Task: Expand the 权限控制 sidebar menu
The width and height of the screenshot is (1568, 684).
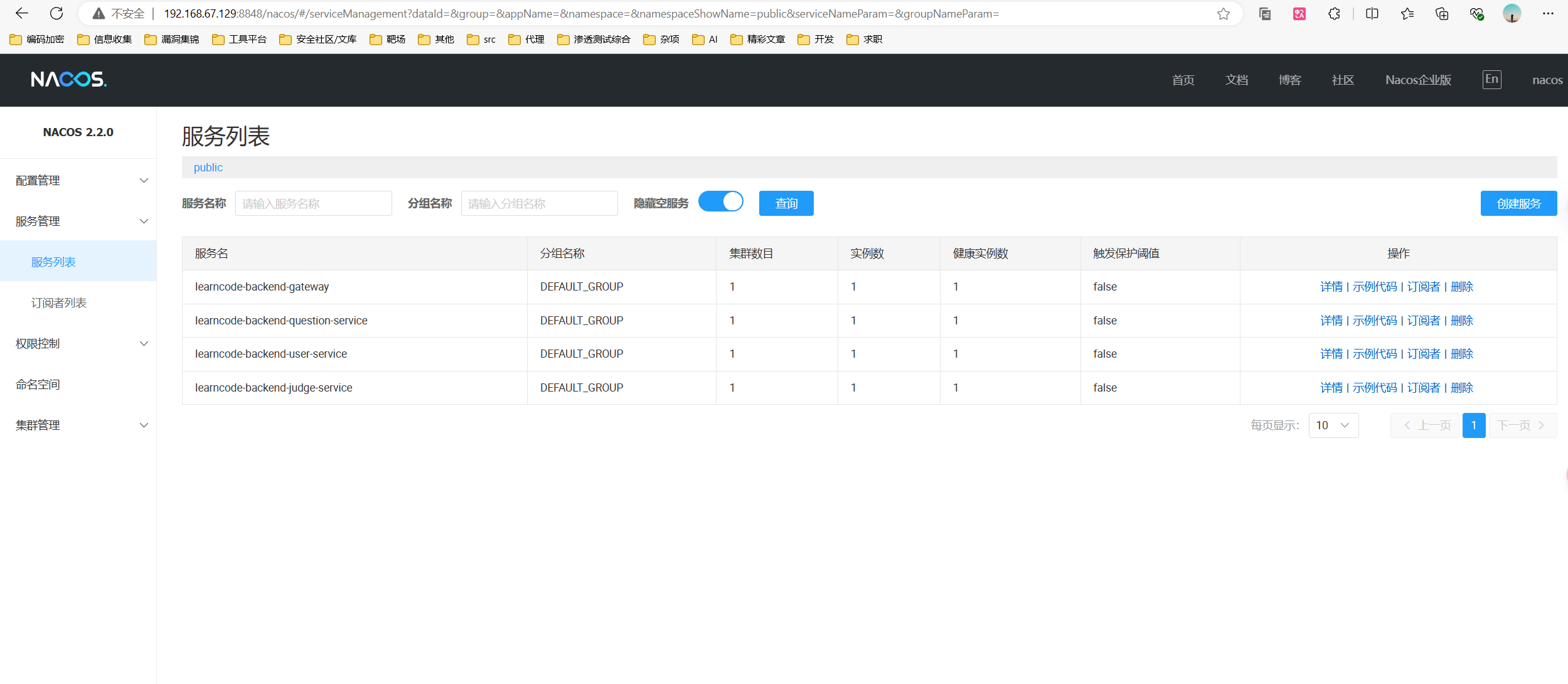Action: 78,344
